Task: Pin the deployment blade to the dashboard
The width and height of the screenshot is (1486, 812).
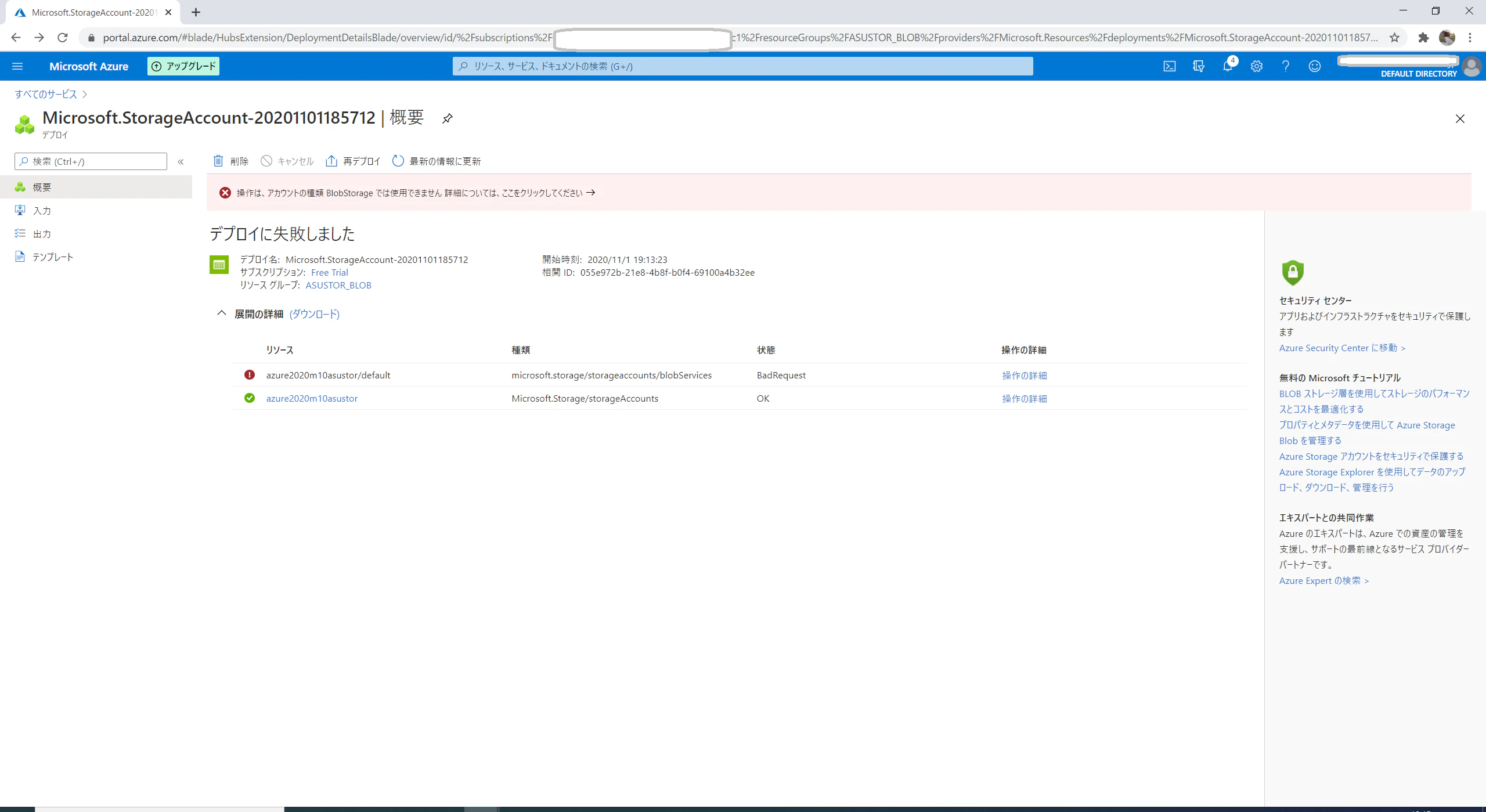Action: click(x=447, y=118)
